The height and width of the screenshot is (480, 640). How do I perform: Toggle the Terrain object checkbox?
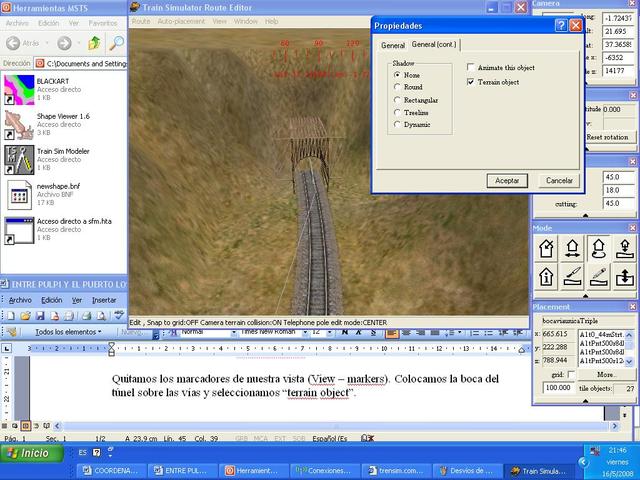[x=471, y=82]
